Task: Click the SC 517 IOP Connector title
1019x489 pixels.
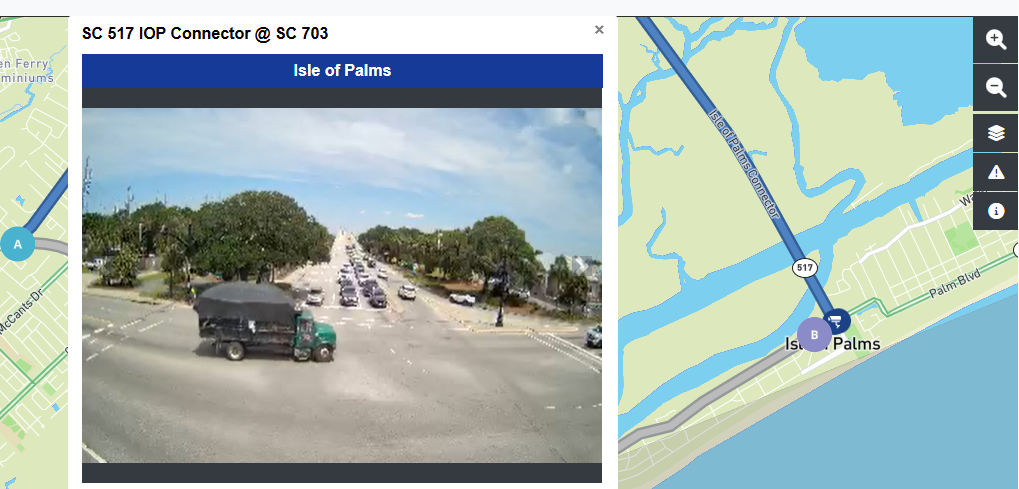Action: [205, 33]
